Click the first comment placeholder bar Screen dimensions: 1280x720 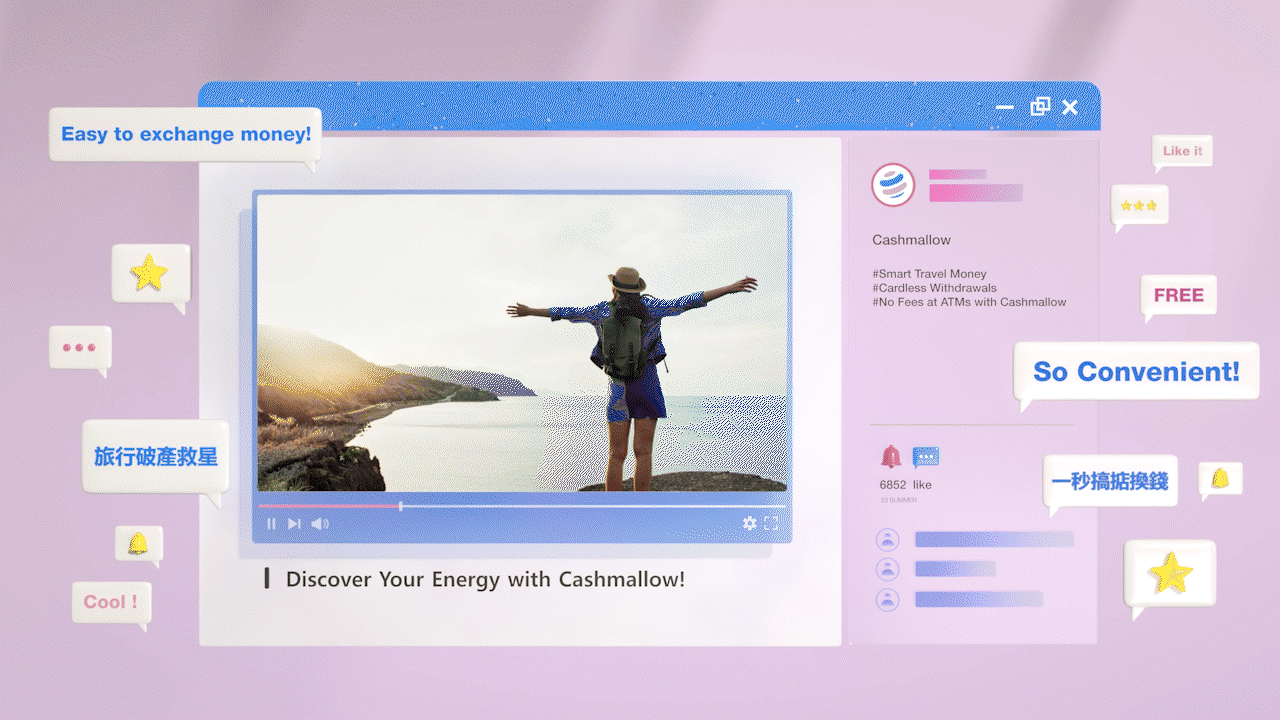pos(994,540)
